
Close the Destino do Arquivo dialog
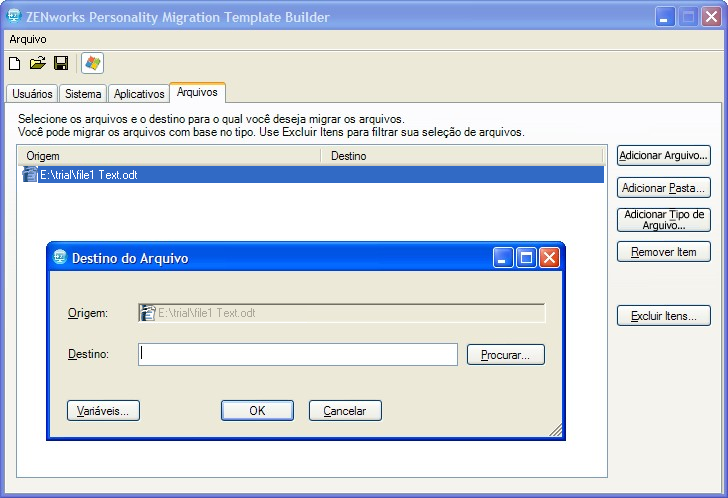tap(550, 258)
